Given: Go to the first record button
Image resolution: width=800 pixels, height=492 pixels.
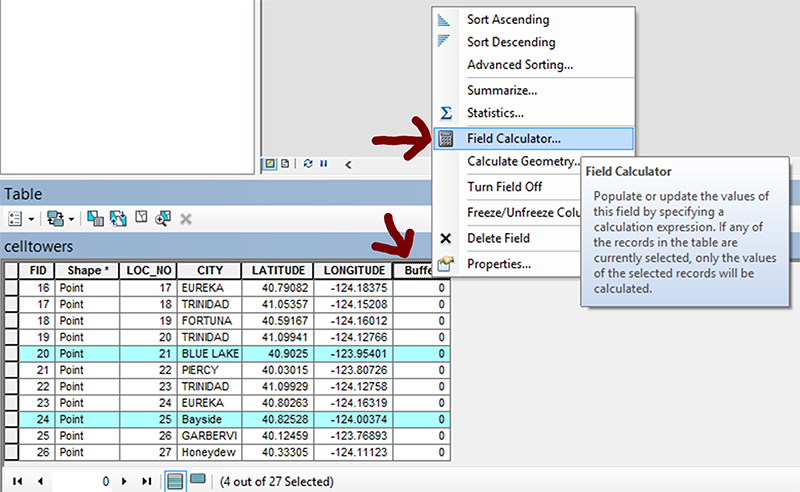Looking at the screenshot, I should tap(18, 481).
